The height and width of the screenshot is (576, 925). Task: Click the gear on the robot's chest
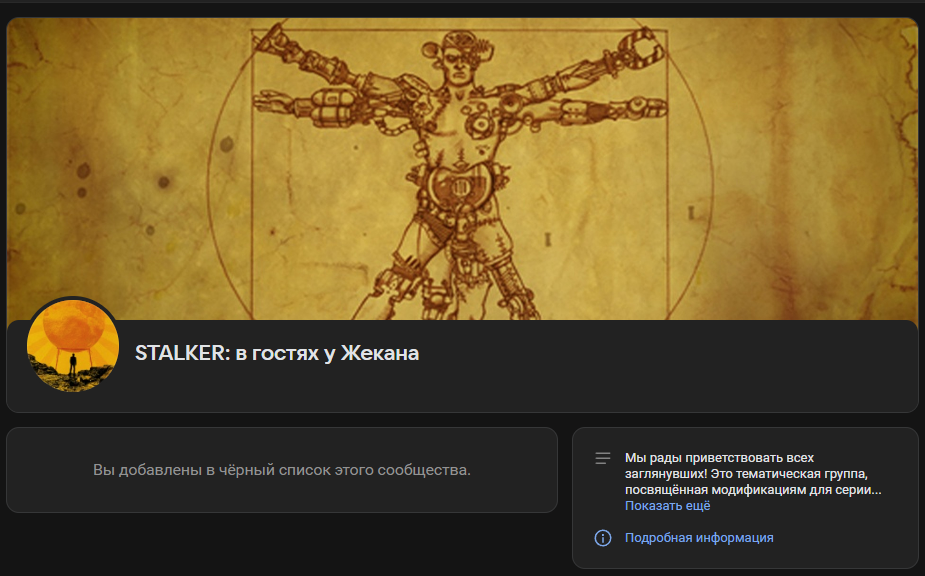tap(481, 122)
